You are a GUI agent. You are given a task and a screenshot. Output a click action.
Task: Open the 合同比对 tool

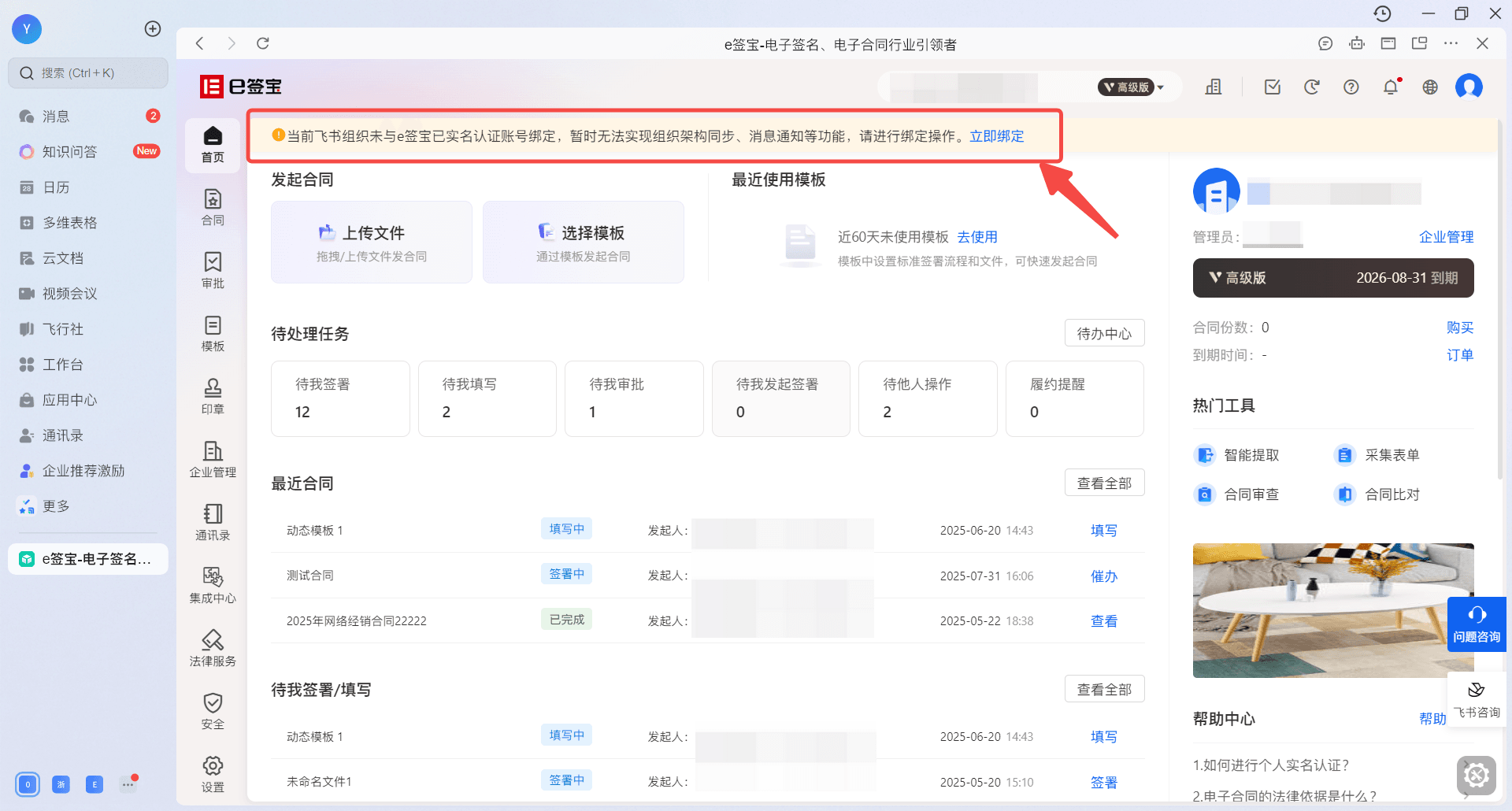[x=1377, y=494]
